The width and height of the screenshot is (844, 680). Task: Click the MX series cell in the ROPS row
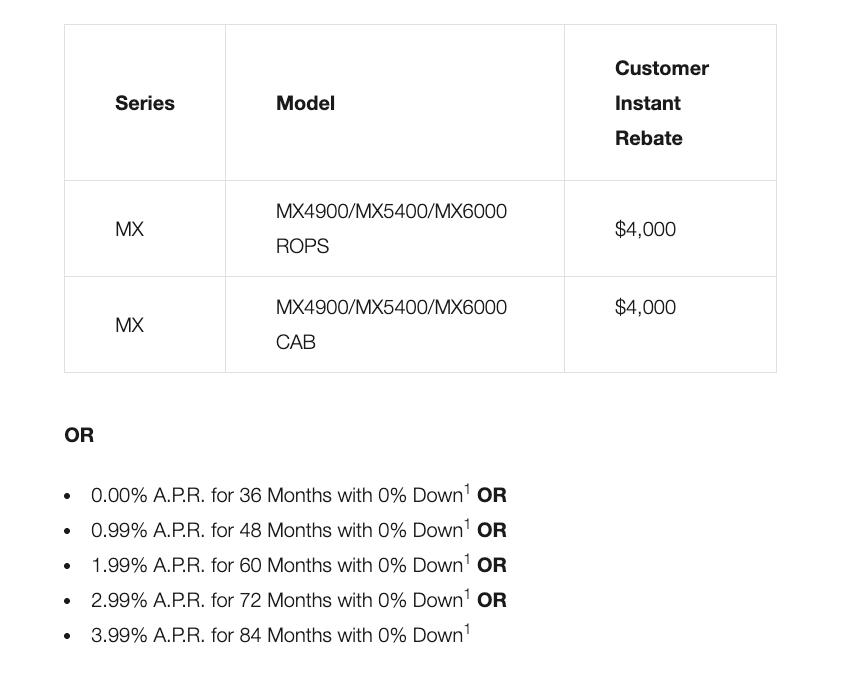[129, 229]
